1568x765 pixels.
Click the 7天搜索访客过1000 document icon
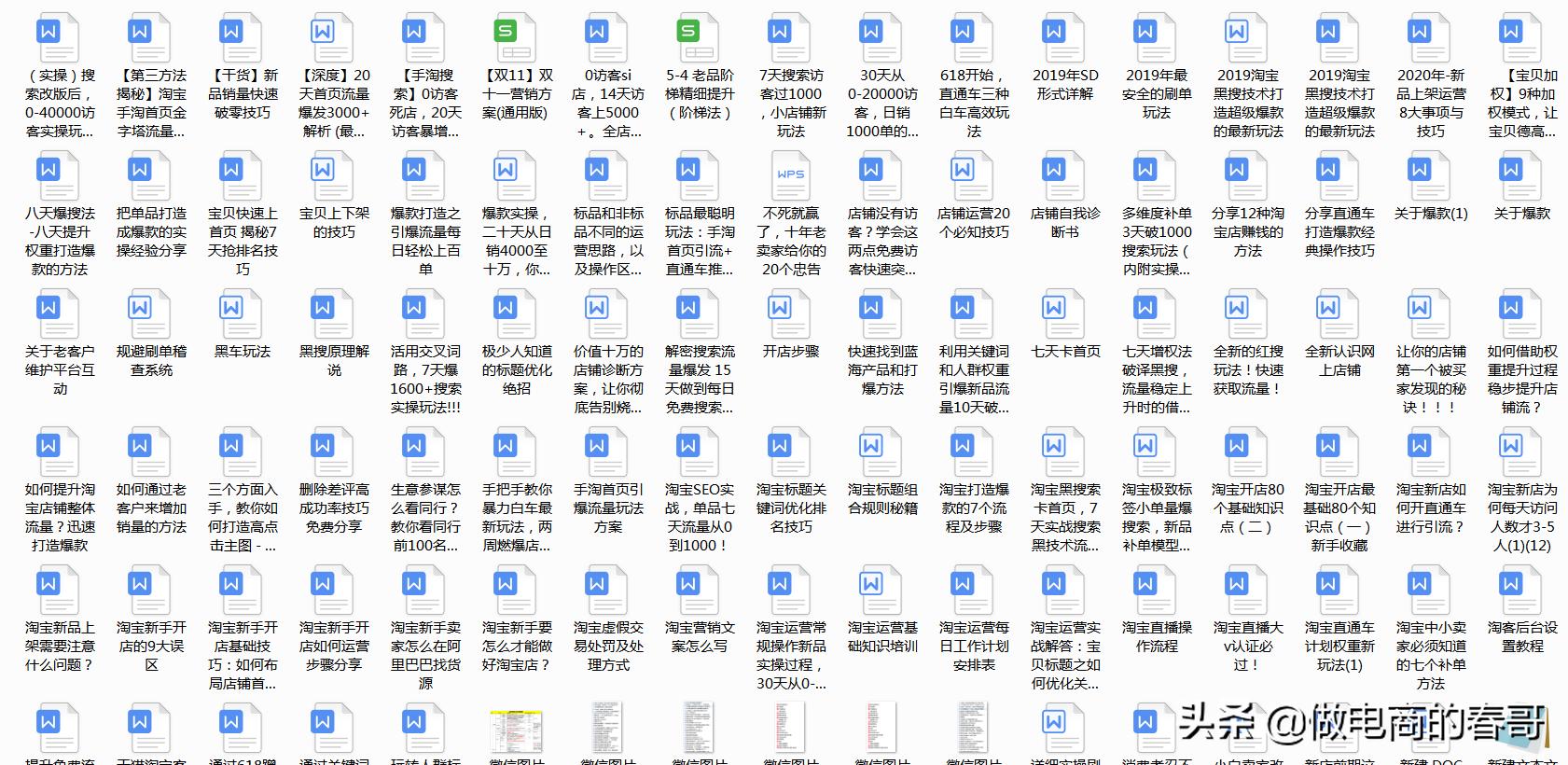tap(791, 39)
